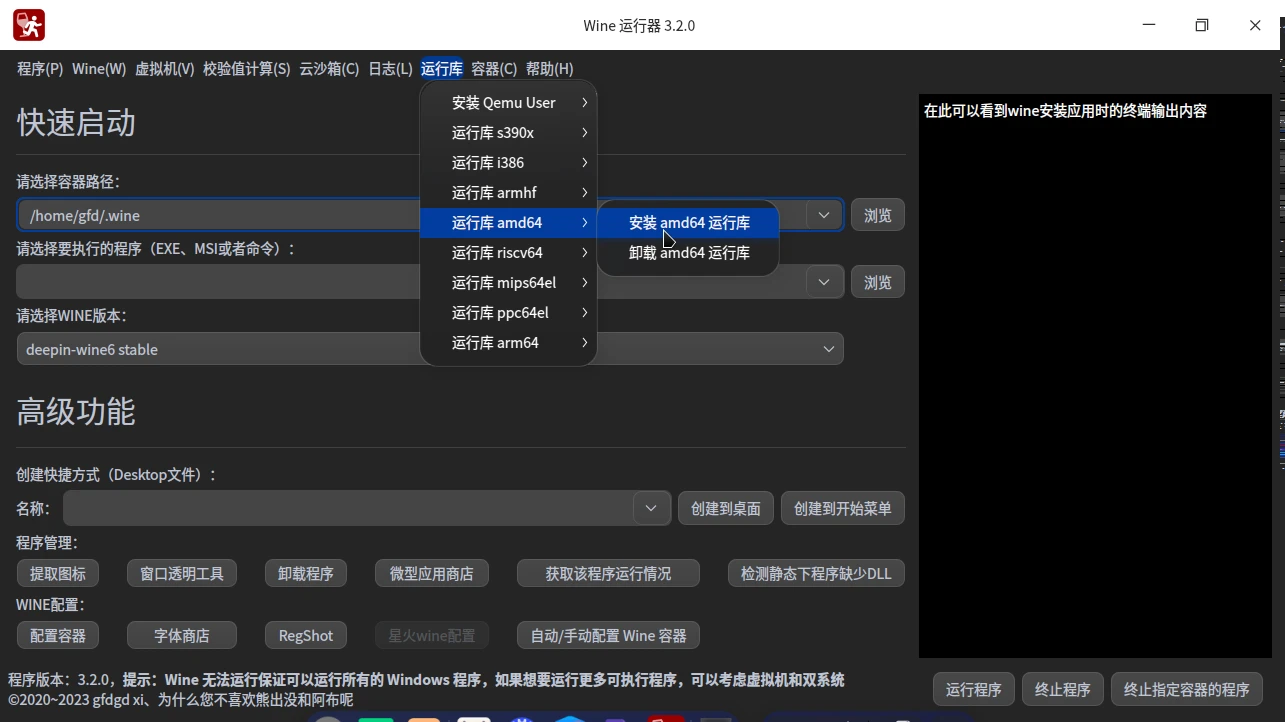This screenshot has height=722, width=1285.
Task: Click the 创建到桌面 button
Action: pyautogui.click(x=726, y=508)
